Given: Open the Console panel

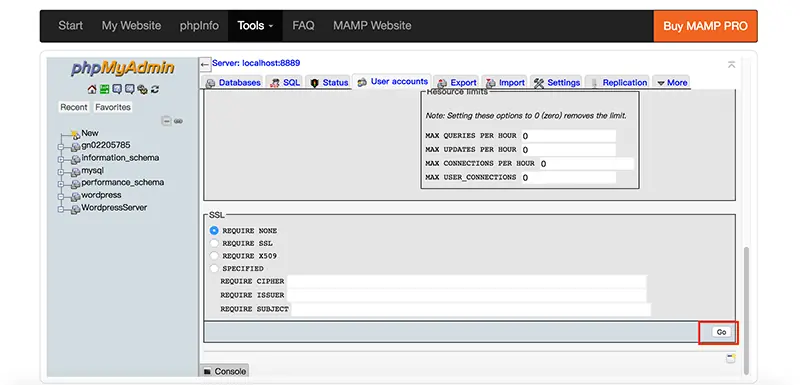Looking at the screenshot, I should click(x=224, y=371).
